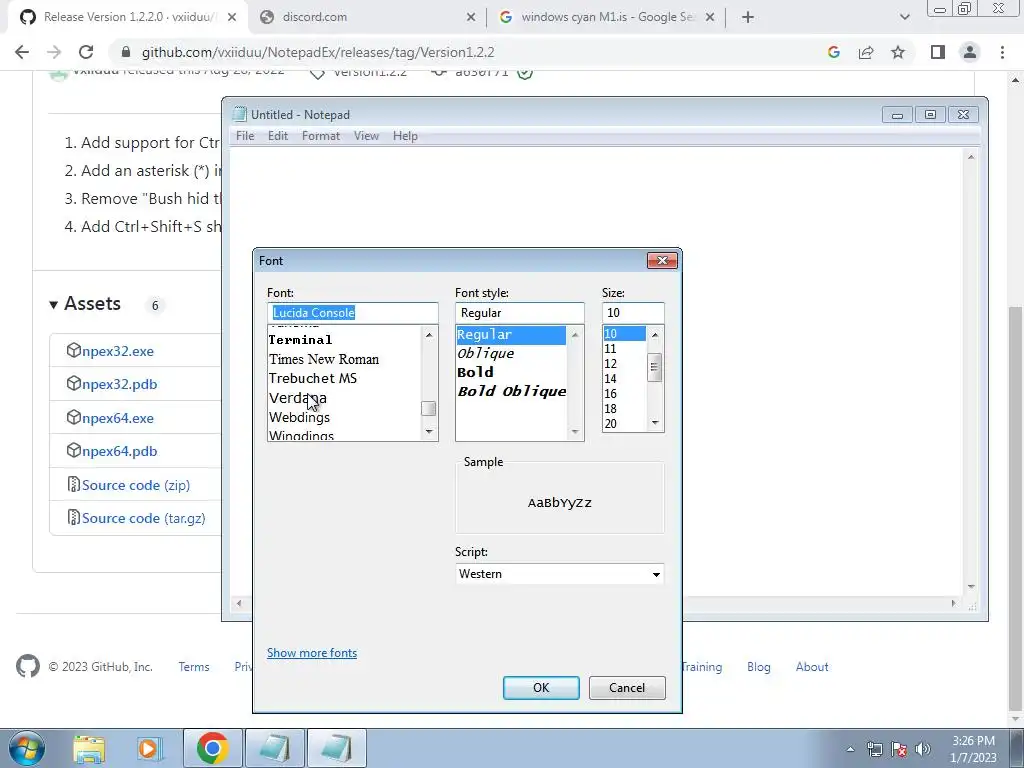Close the discord.com tab
Screen dimensions: 1024x768
point(471,18)
